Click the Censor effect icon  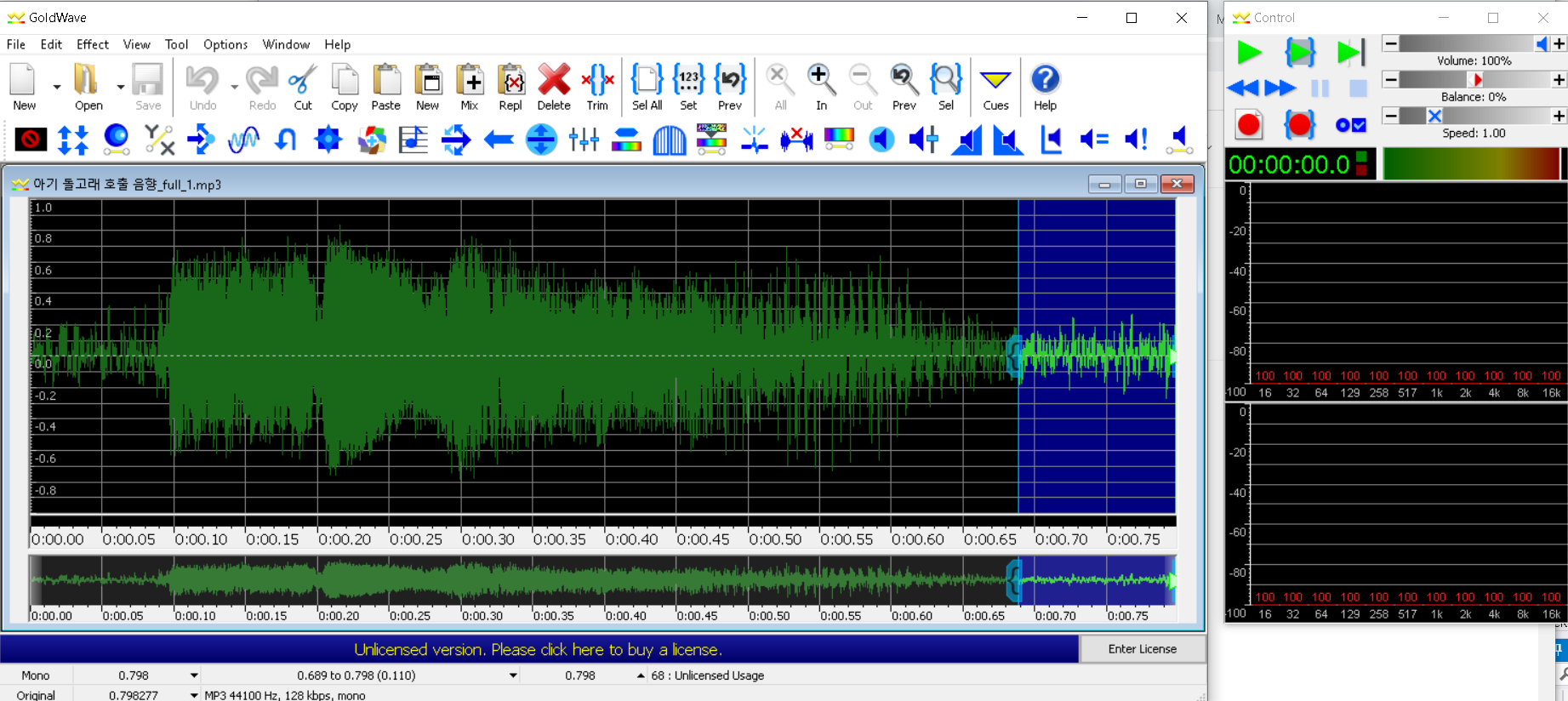pyautogui.click(x=31, y=139)
